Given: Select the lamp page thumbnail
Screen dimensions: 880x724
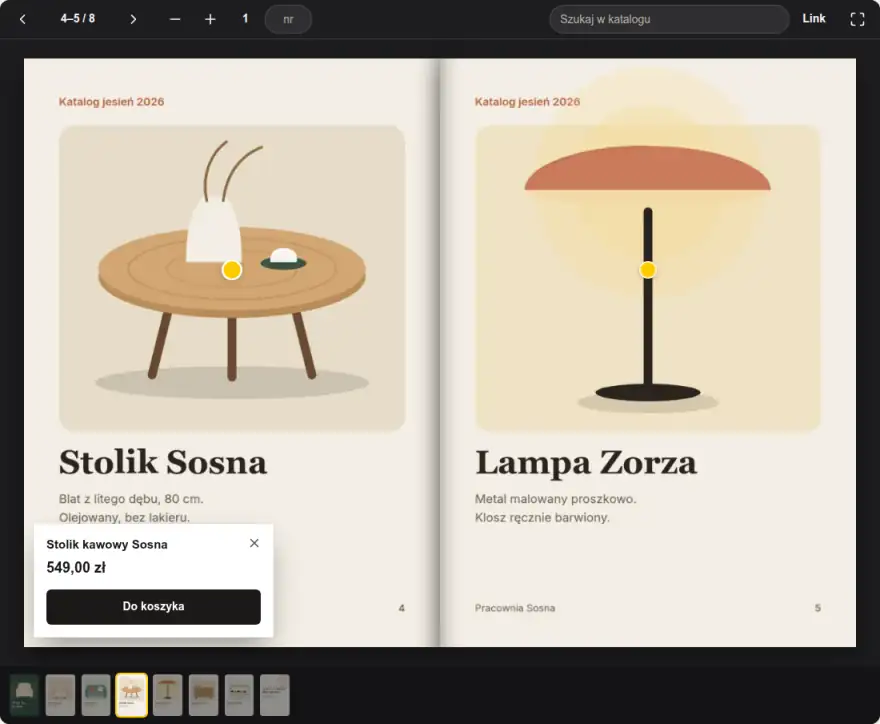Looking at the screenshot, I should tap(168, 695).
